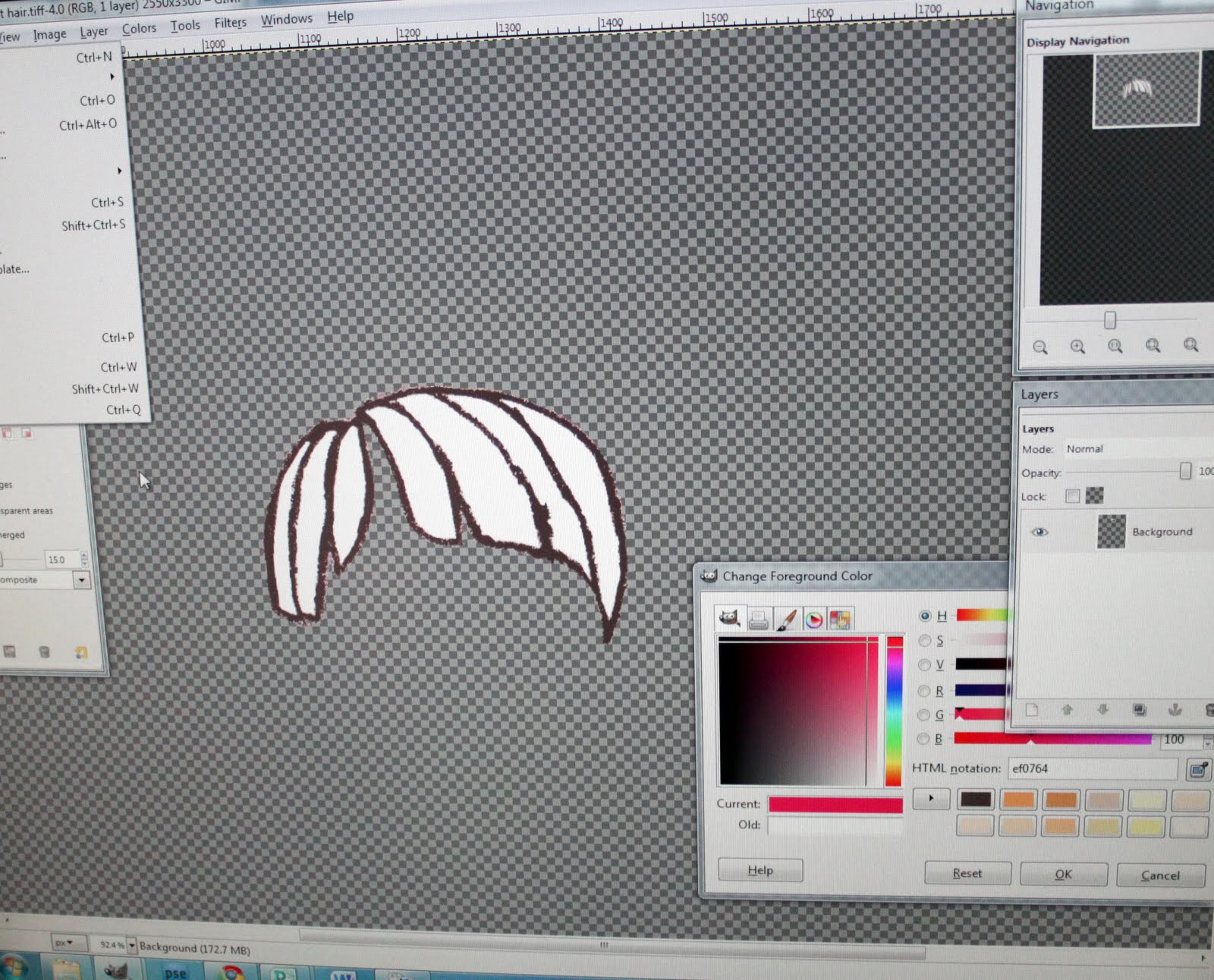Image resolution: width=1214 pixels, height=980 pixels.
Task: Open the GIMP color selector tab
Action: [730, 619]
